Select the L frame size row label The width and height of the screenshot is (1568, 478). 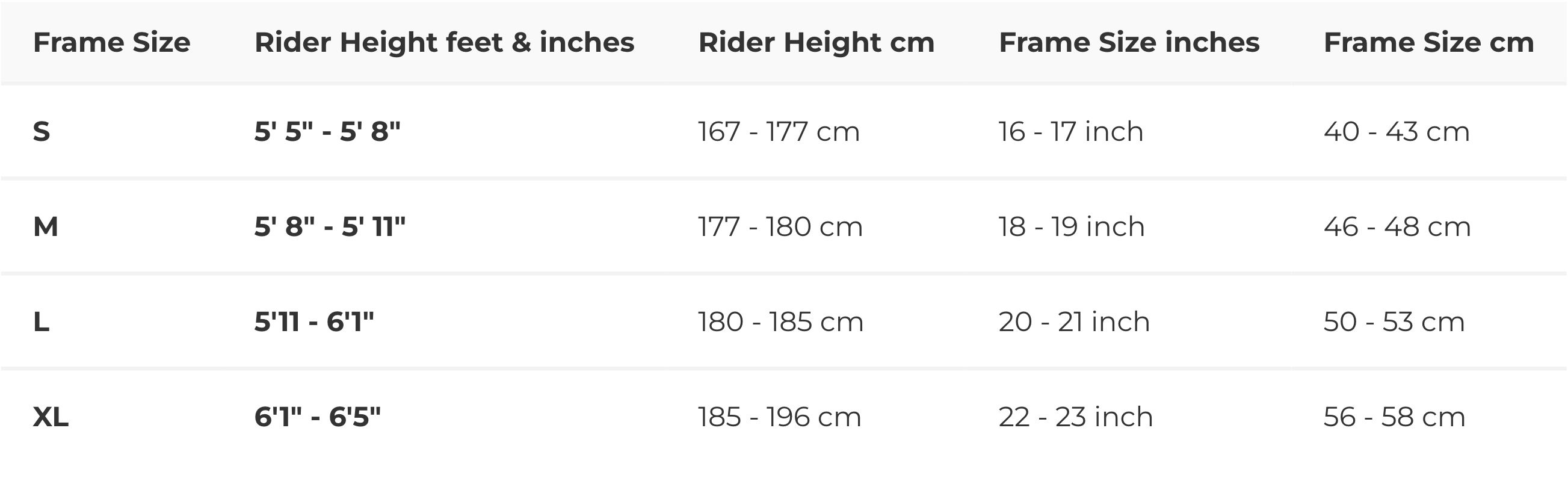42,321
